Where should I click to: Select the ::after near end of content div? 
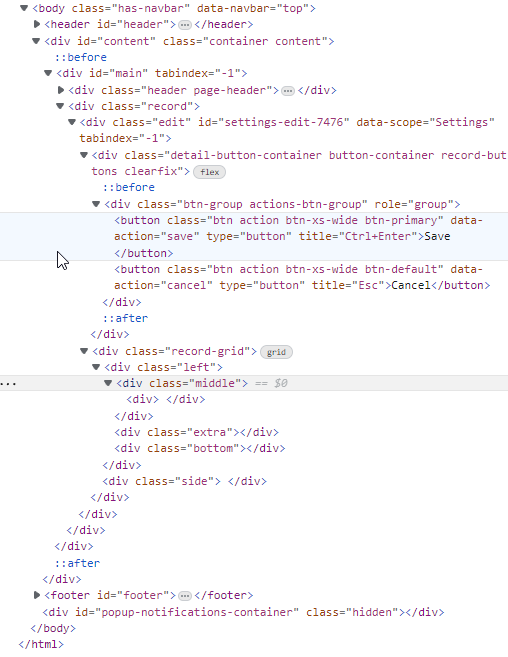(x=78, y=563)
